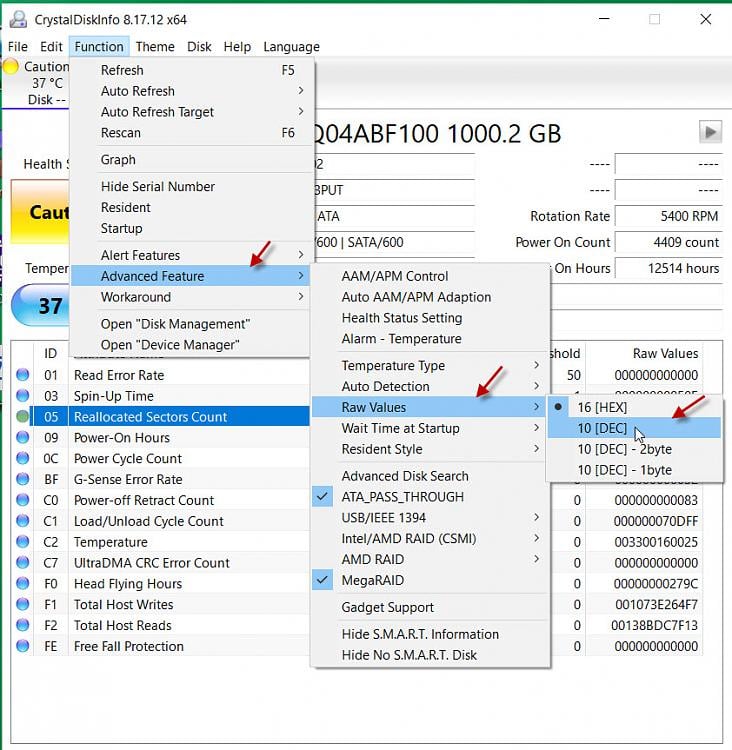Click the status circle for Free Fall Protection

tap(22, 646)
